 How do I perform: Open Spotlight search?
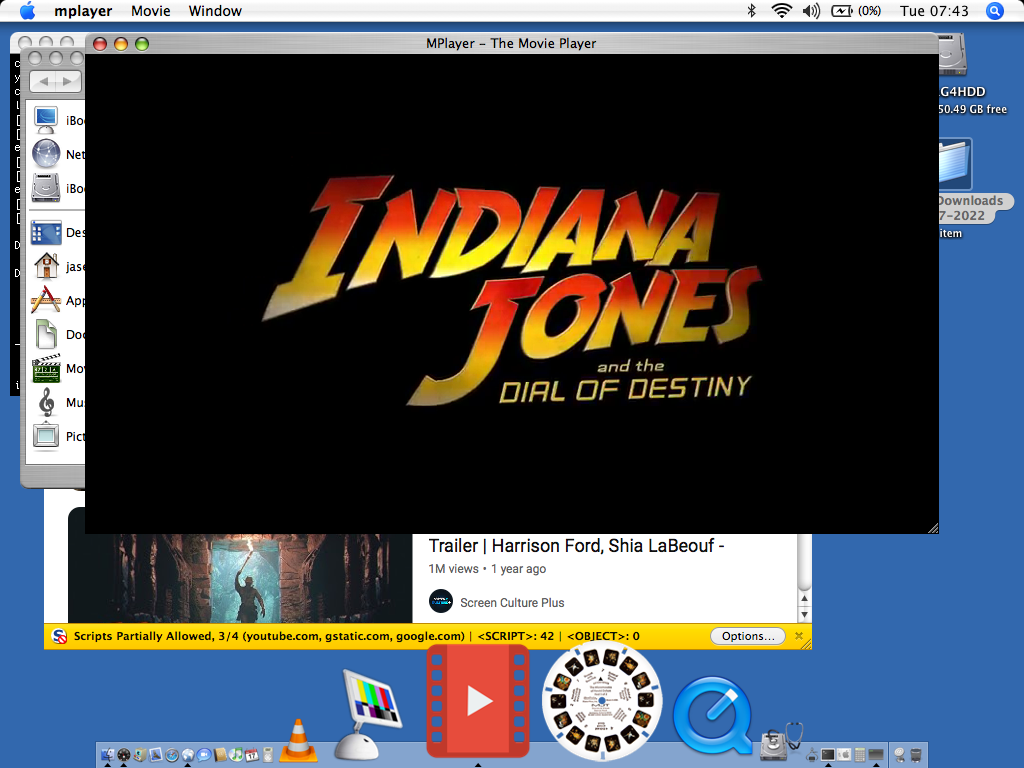click(995, 10)
